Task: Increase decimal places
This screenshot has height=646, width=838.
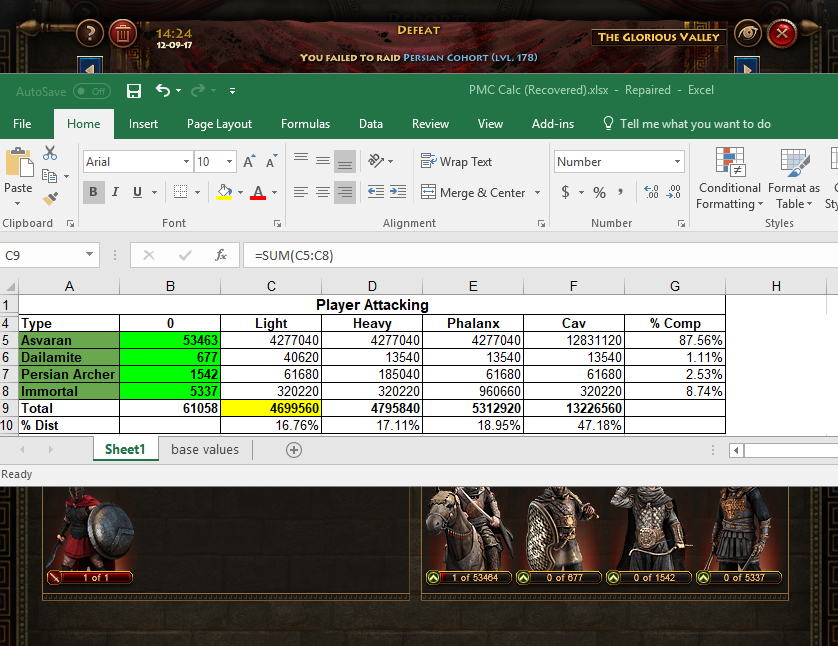Action: click(x=651, y=192)
